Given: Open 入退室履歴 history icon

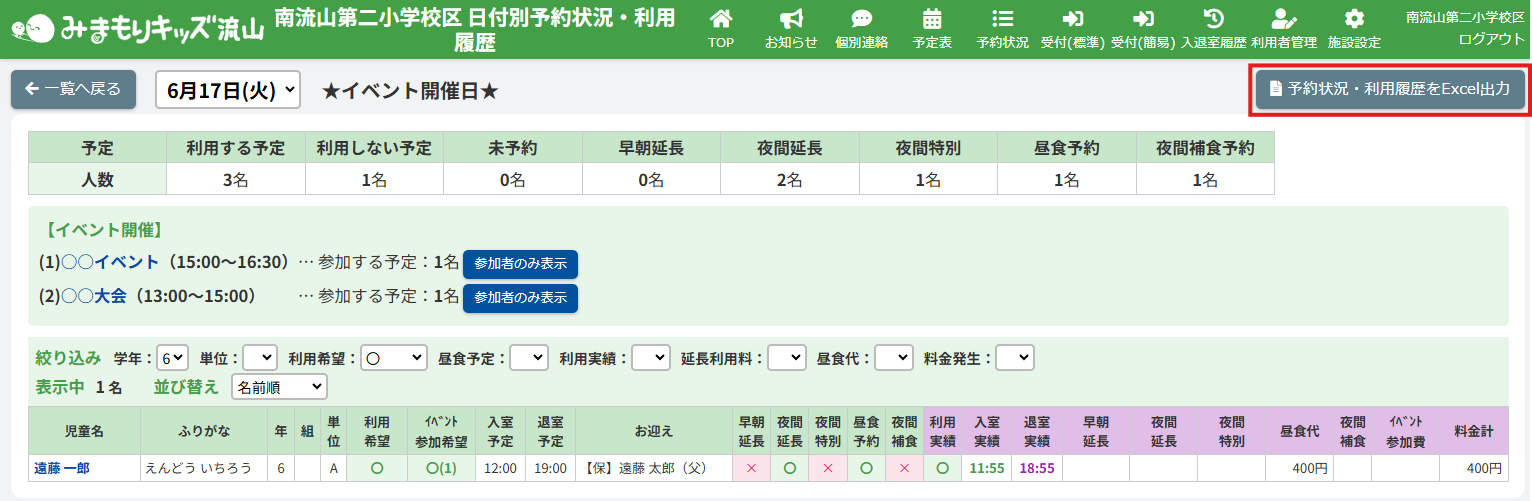Looking at the screenshot, I should click(1213, 29).
